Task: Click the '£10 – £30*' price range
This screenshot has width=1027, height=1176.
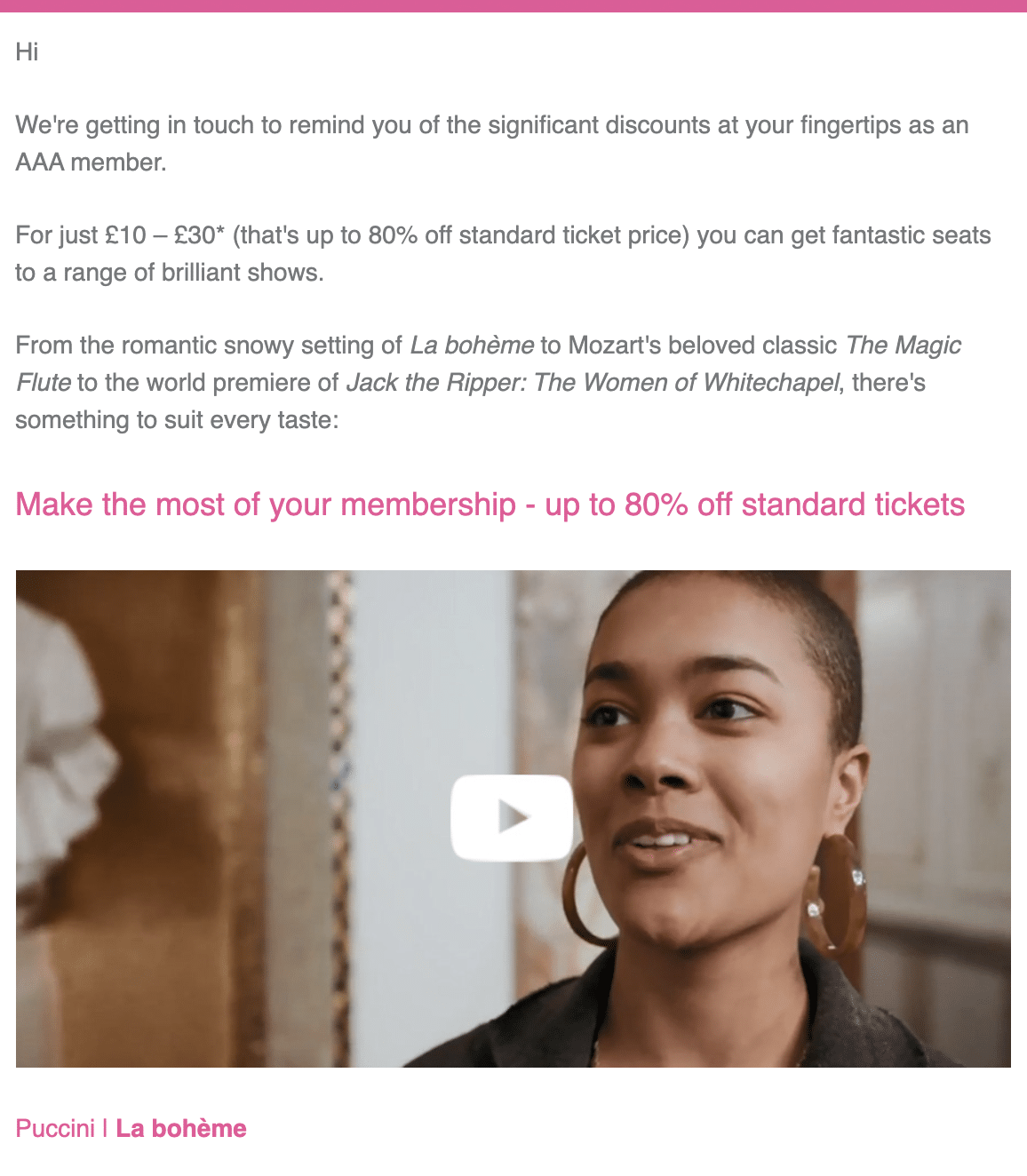Action: (165, 234)
